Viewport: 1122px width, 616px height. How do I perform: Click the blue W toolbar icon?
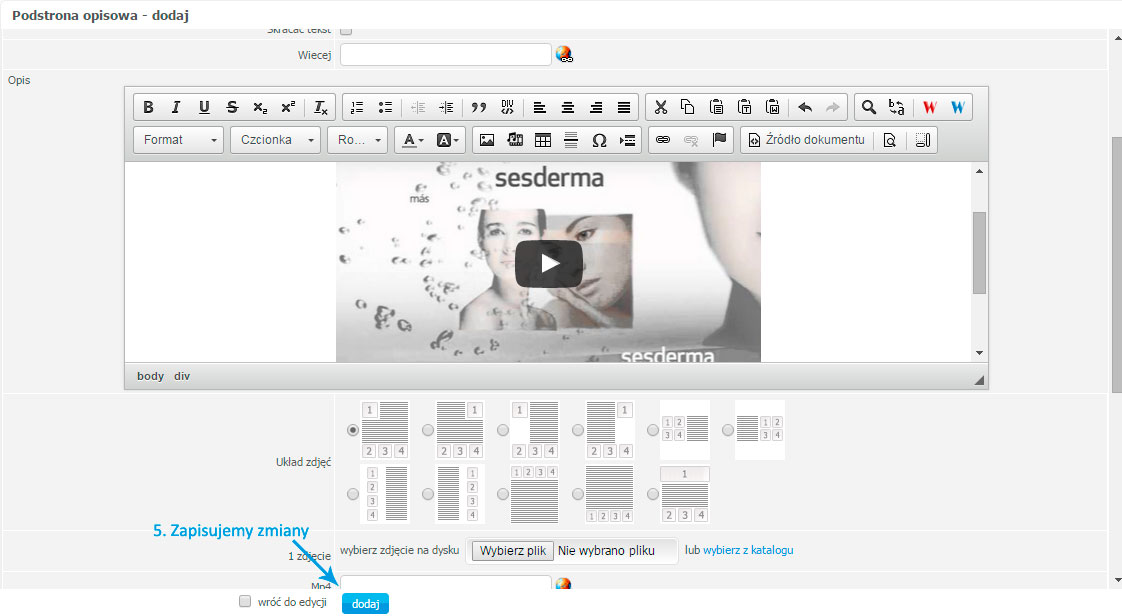pos(957,107)
